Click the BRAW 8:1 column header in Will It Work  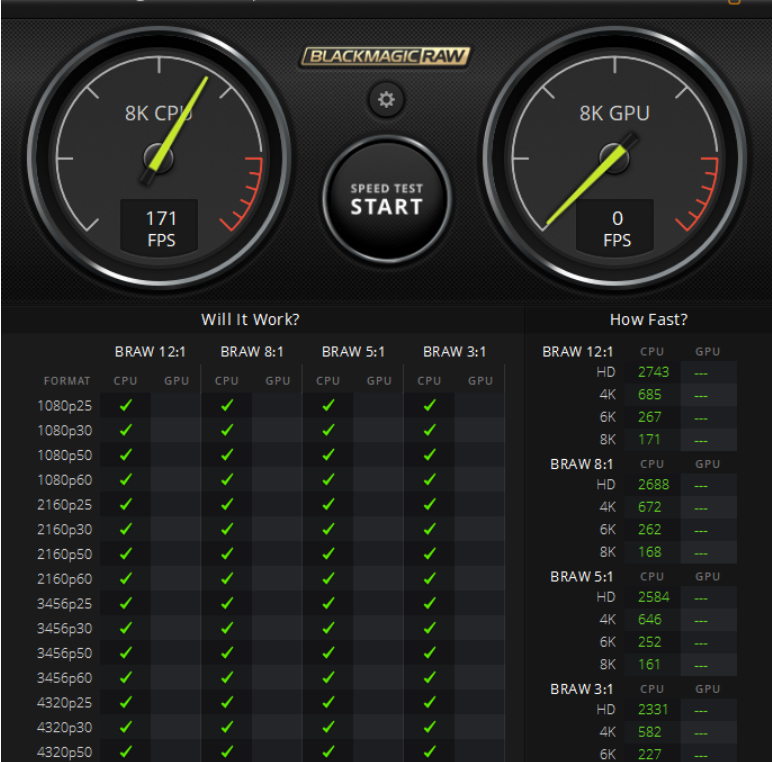tap(252, 352)
